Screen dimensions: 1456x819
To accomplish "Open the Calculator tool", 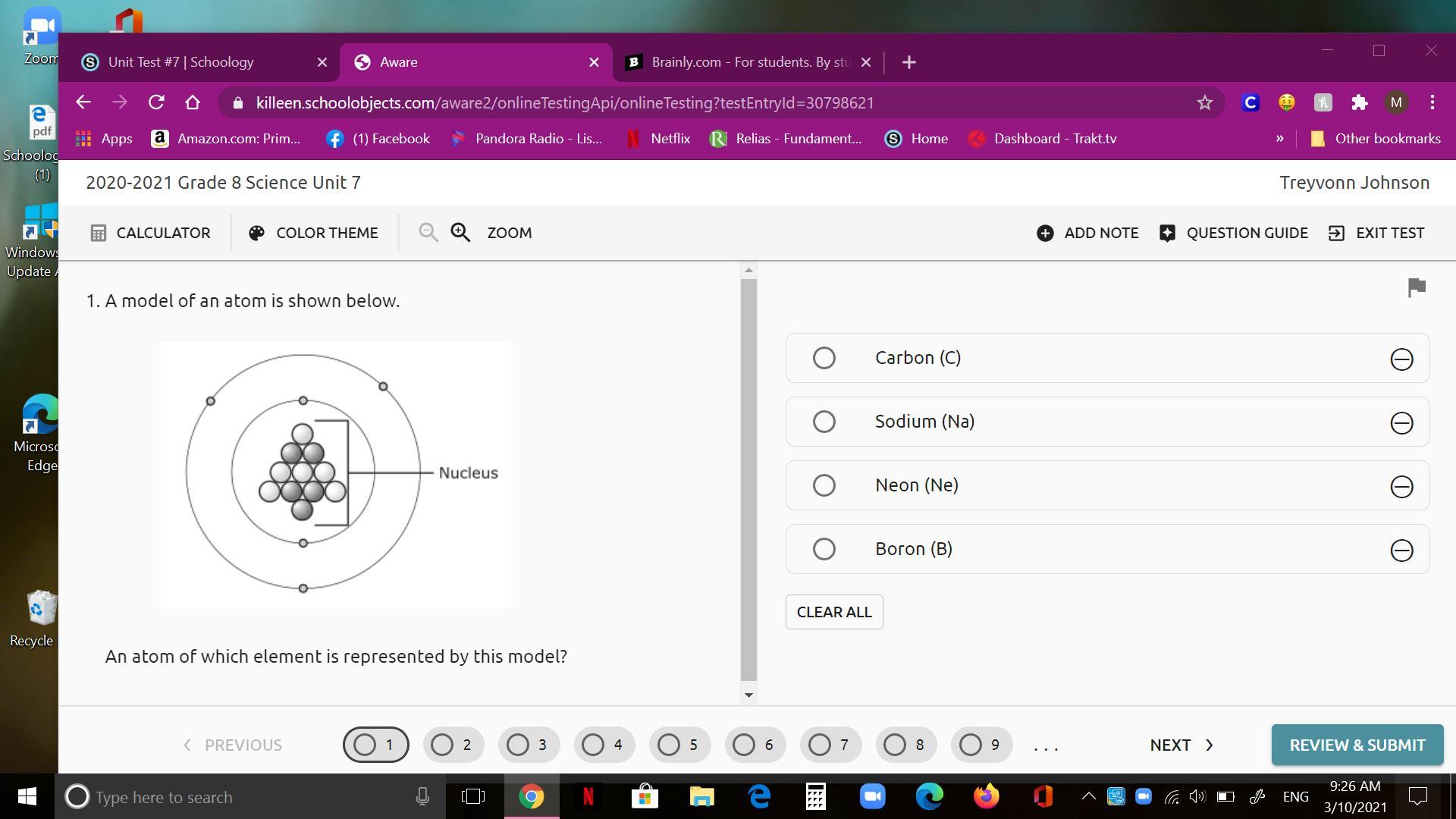I will click(x=150, y=233).
